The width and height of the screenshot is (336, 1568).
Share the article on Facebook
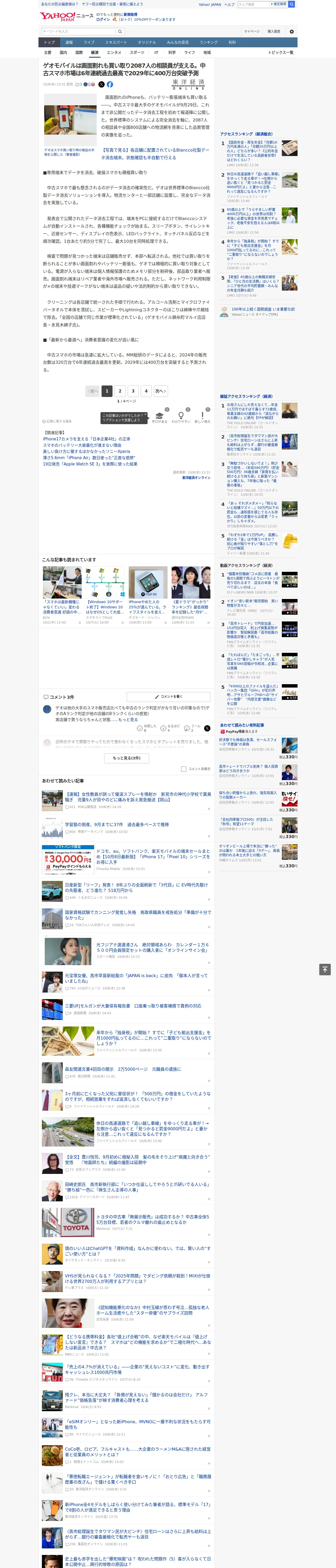pyautogui.click(x=110, y=85)
